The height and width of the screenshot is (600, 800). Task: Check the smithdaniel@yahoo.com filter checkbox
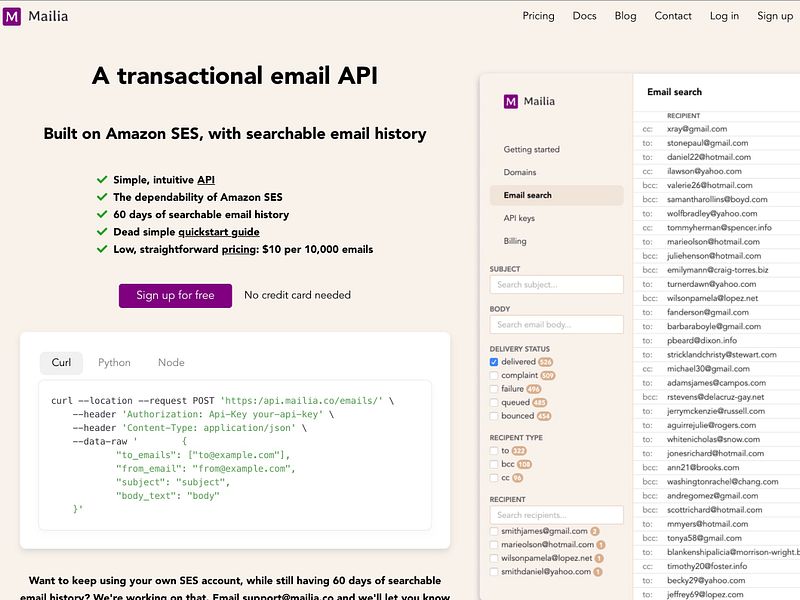(x=494, y=572)
